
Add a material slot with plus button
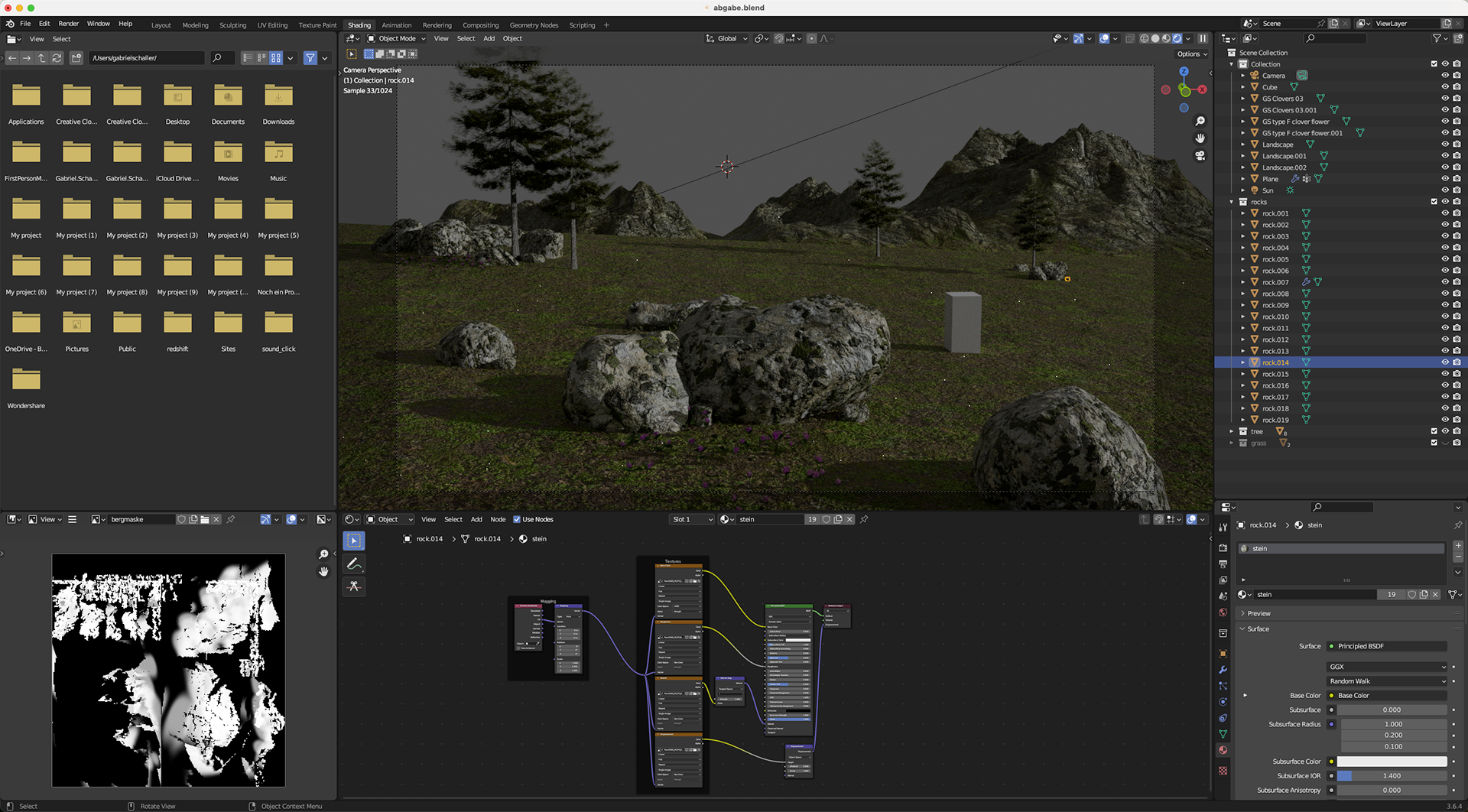point(1458,546)
